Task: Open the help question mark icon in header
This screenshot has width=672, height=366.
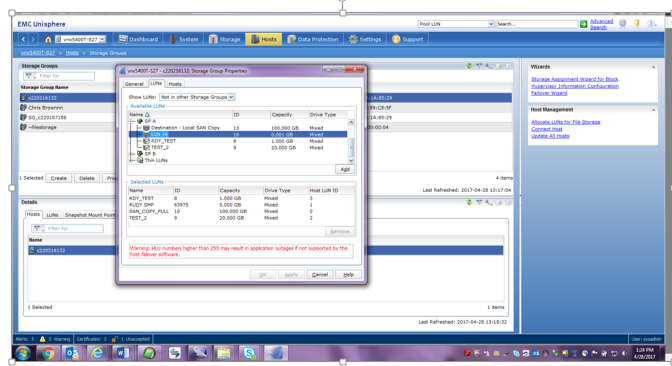Action: 651,24
